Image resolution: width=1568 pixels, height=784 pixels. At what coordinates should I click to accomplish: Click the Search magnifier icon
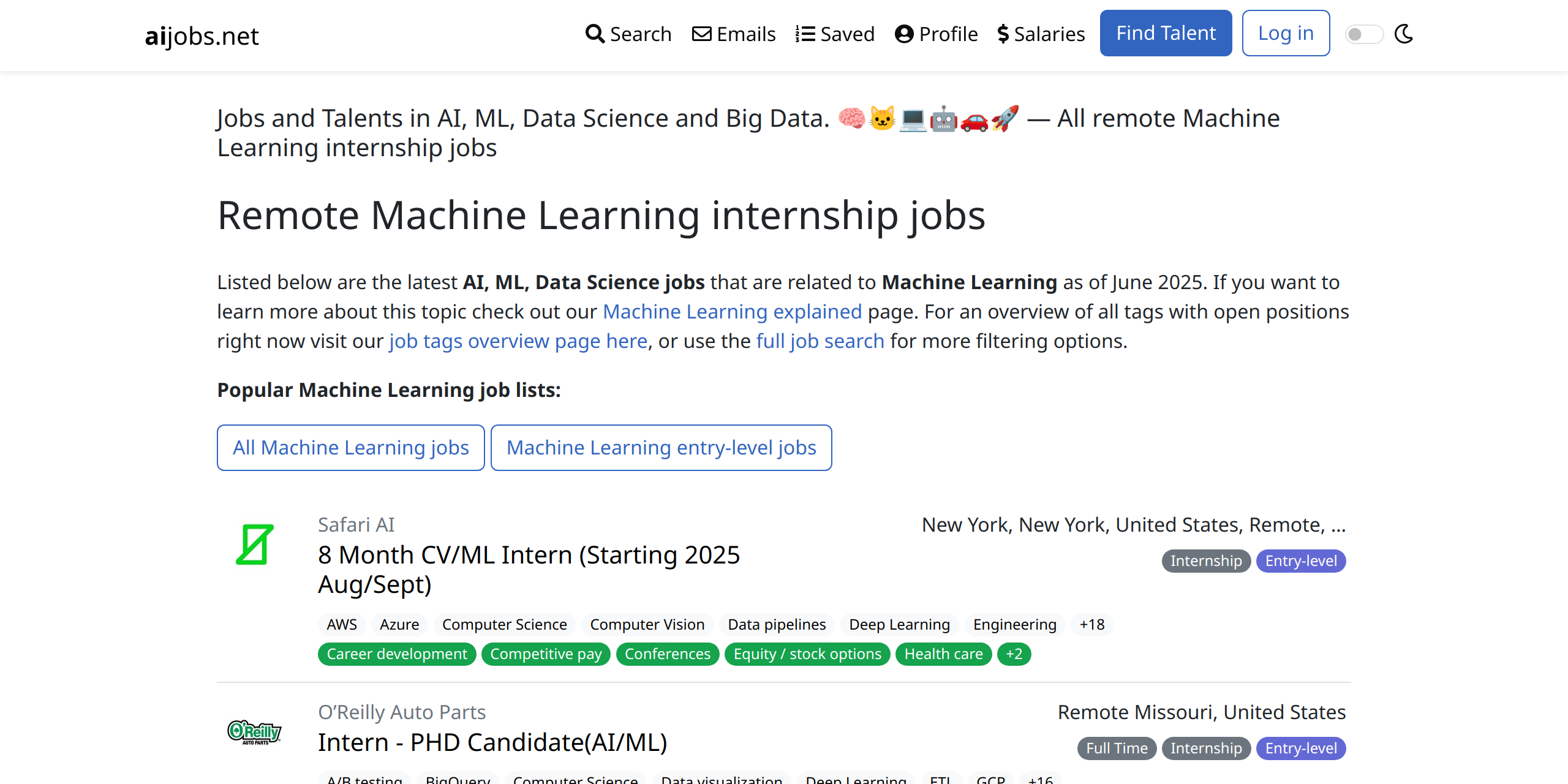(595, 34)
